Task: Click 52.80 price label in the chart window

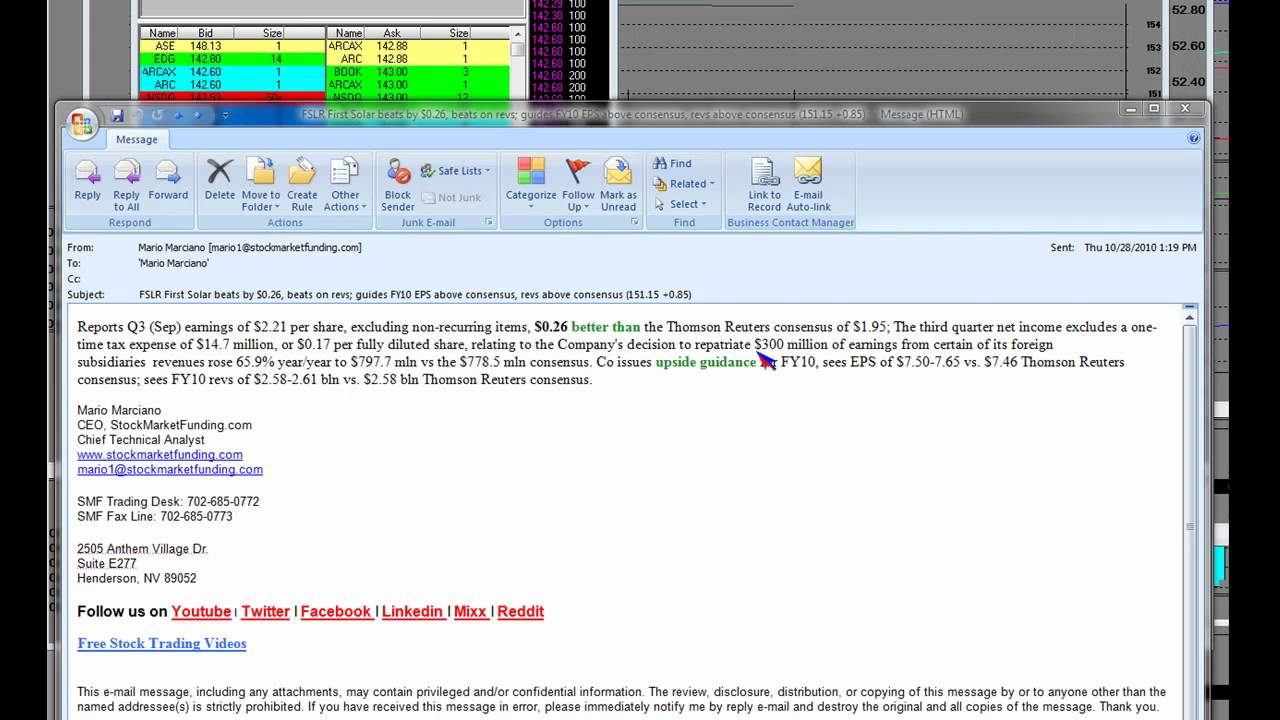Action: (x=1188, y=10)
